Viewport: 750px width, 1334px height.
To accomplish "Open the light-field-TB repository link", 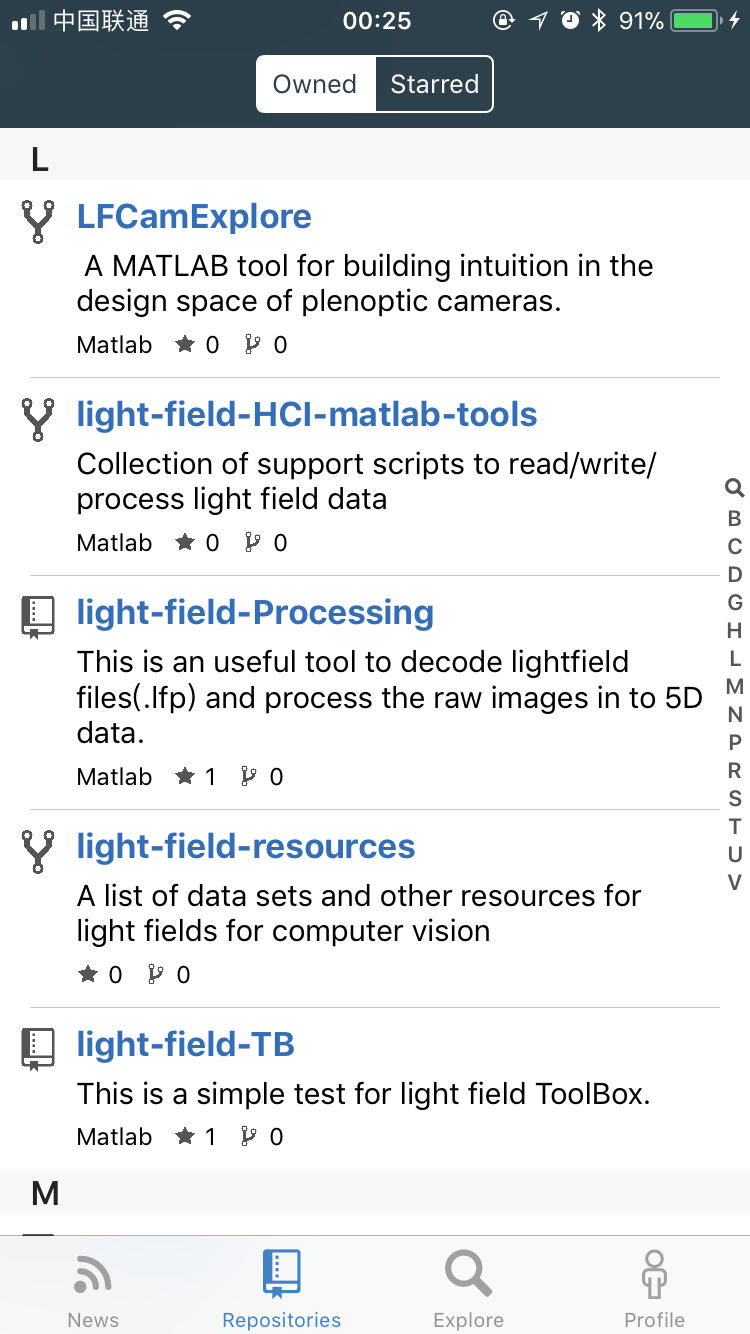I will 185,1045.
